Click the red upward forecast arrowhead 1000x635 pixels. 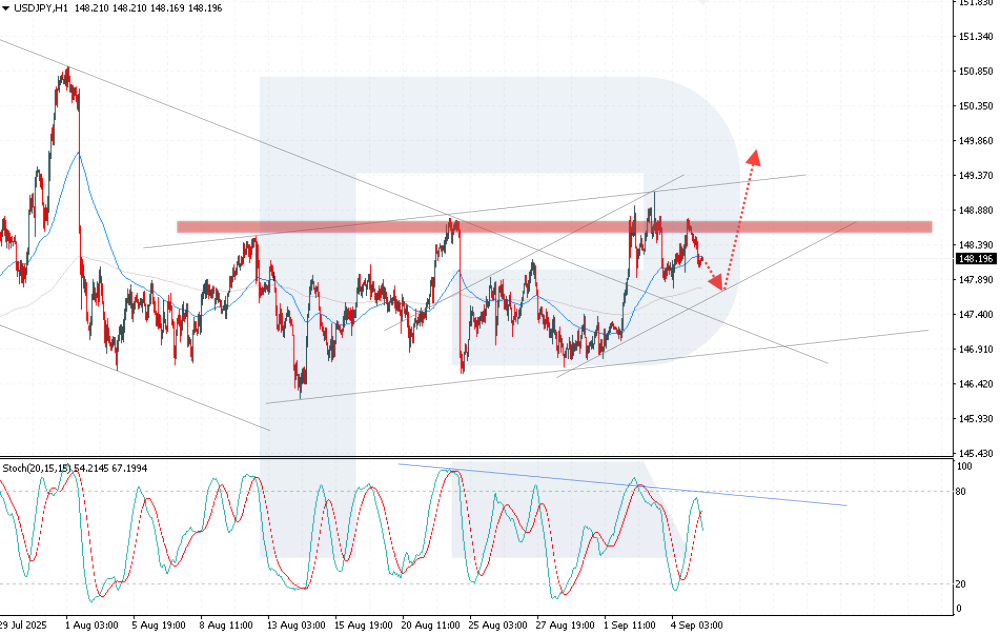(756, 156)
